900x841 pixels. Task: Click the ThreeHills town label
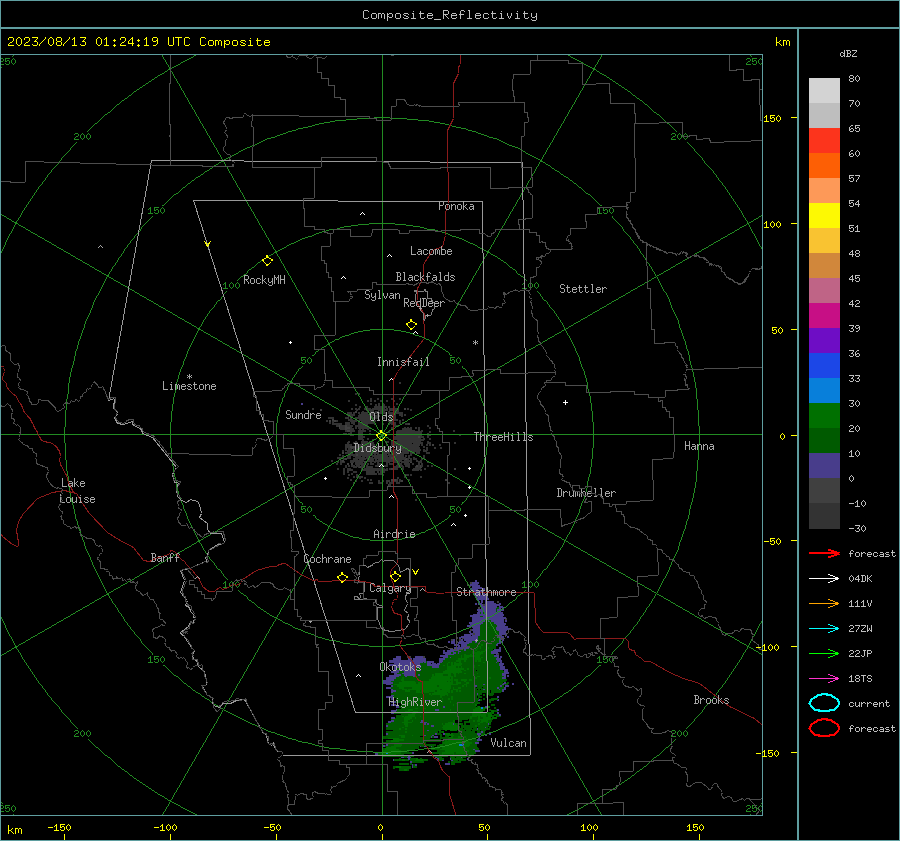(503, 437)
